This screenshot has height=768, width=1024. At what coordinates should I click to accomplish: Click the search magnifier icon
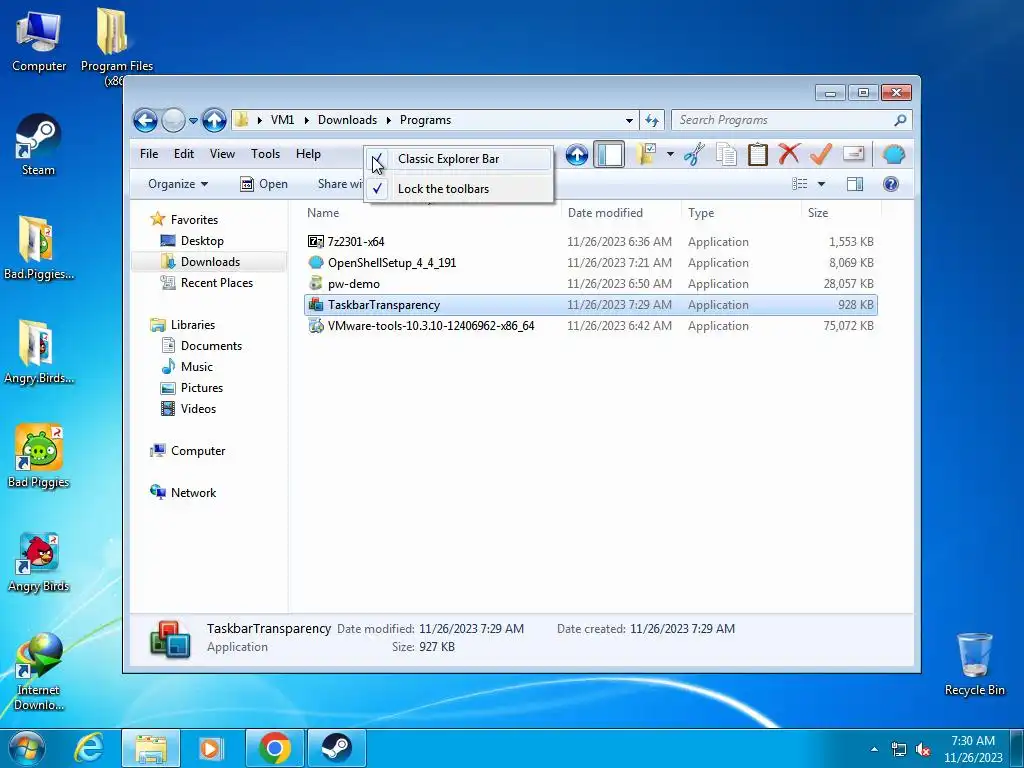pos(900,120)
